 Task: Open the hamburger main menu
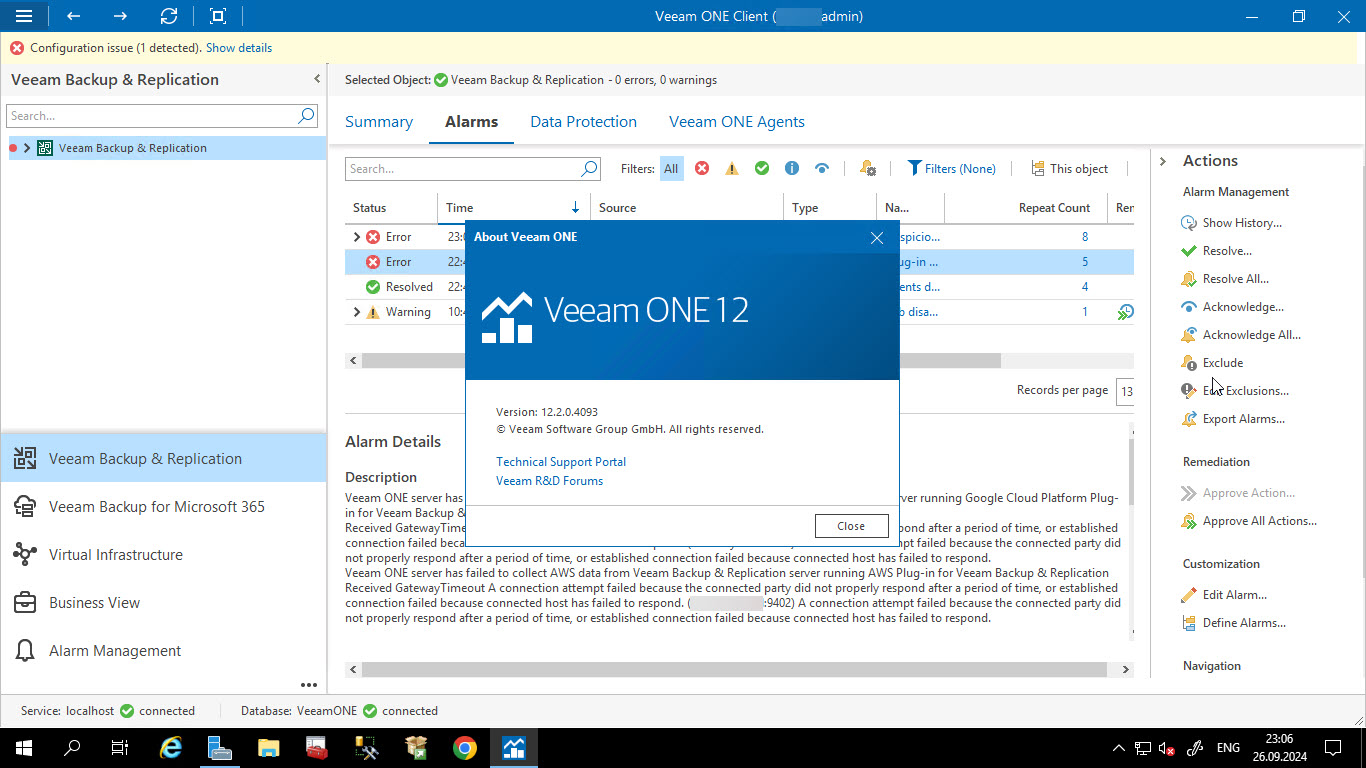[x=24, y=16]
